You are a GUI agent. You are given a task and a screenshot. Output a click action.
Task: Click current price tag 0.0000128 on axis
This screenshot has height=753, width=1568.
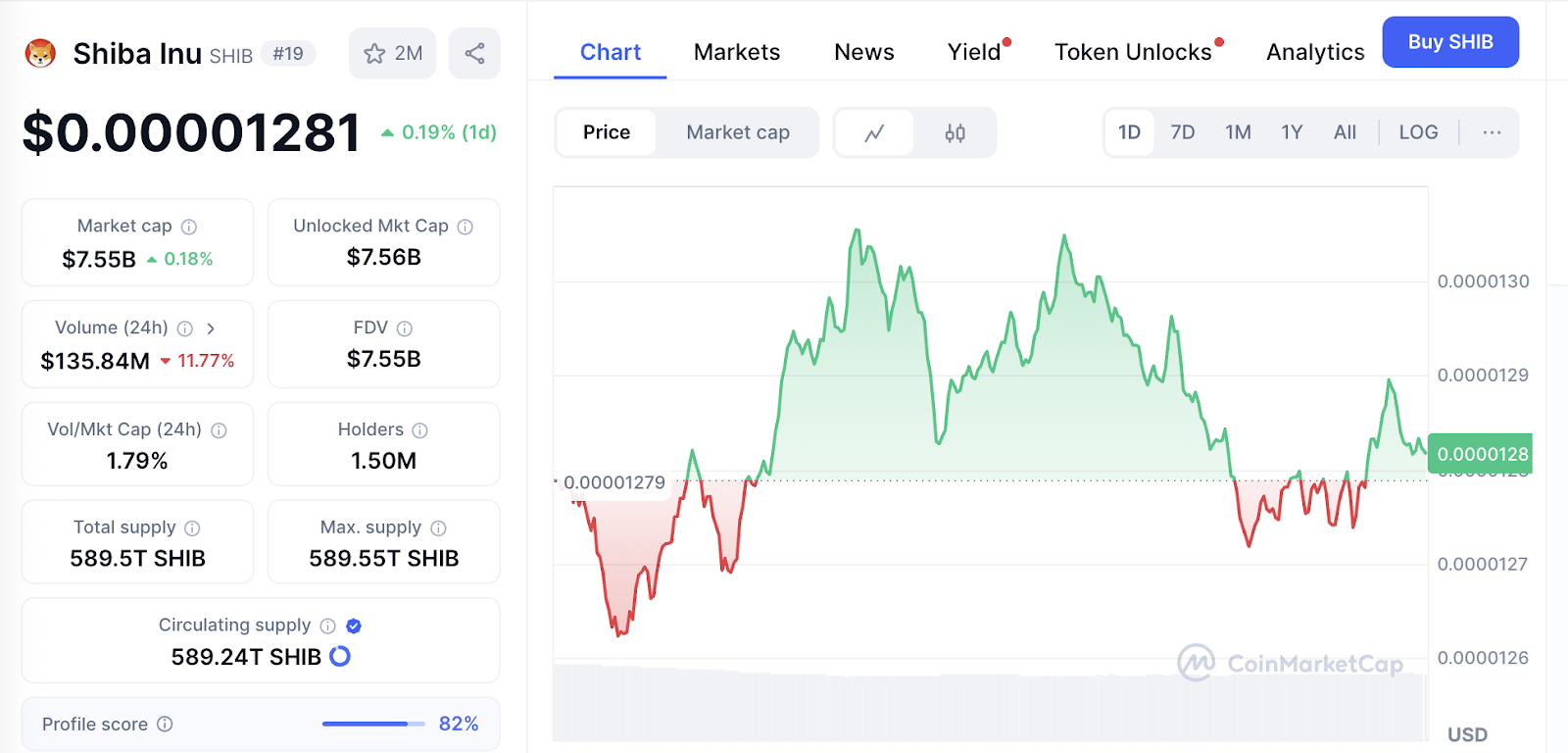coord(1481,454)
